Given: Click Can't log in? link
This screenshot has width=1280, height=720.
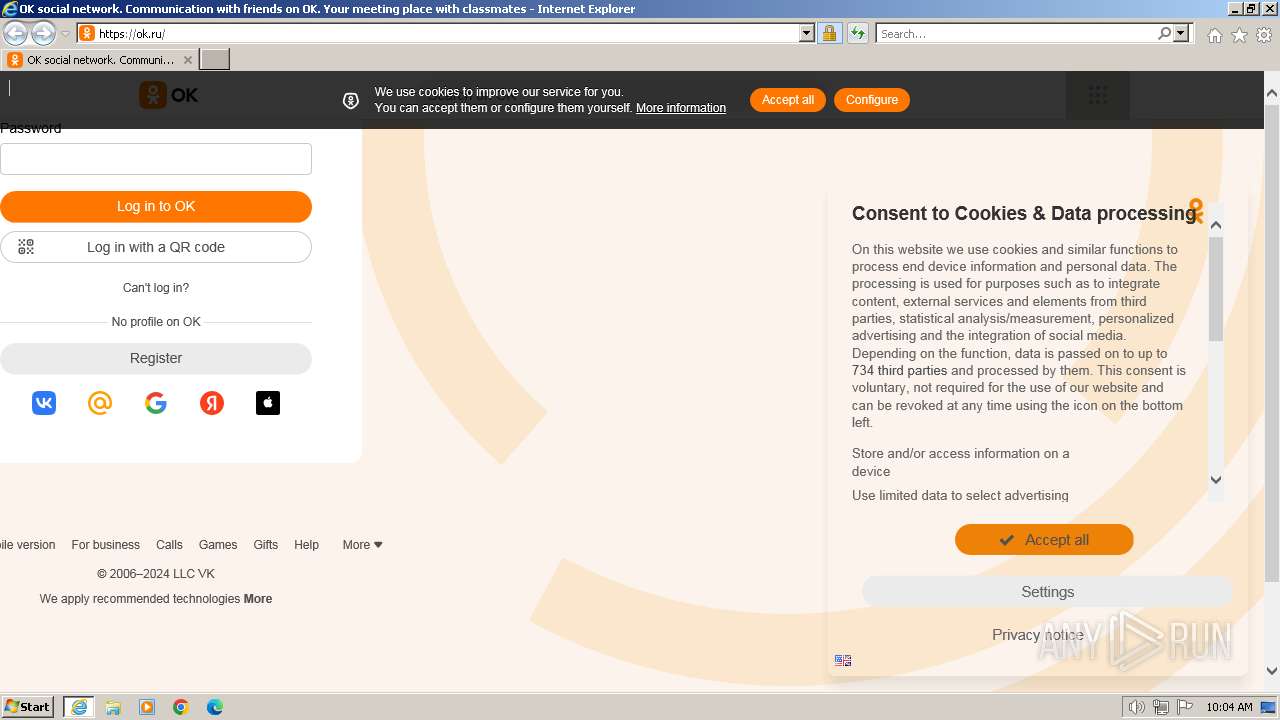Looking at the screenshot, I should [156, 288].
